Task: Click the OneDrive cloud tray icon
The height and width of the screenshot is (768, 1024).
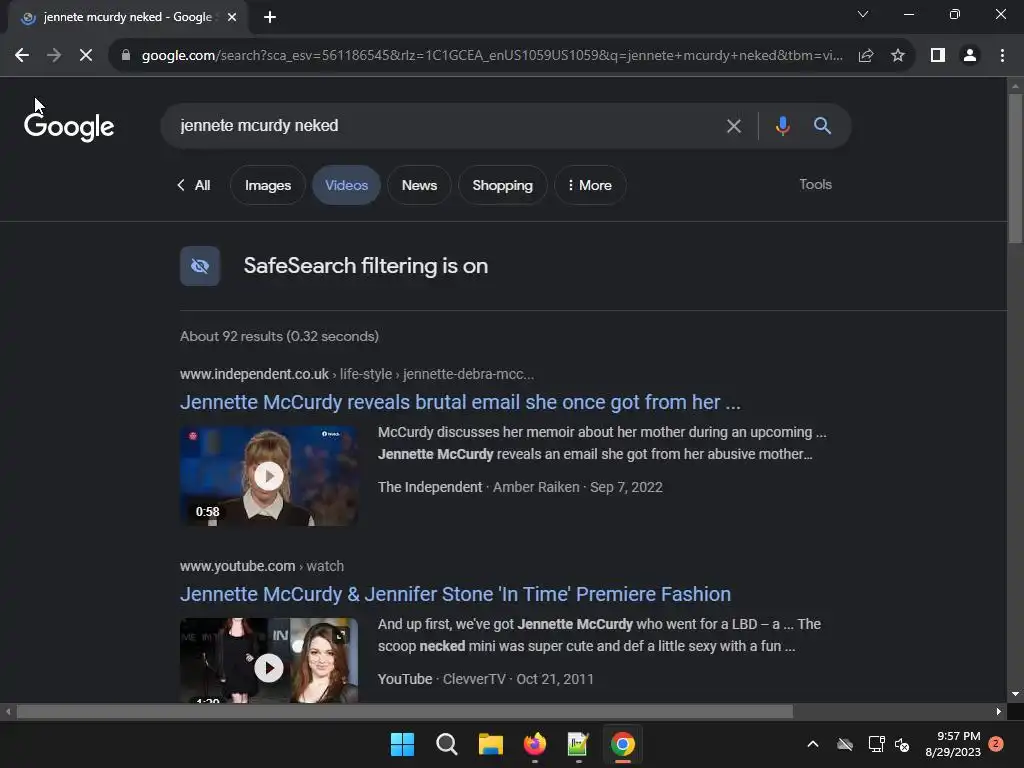Action: tap(845, 744)
